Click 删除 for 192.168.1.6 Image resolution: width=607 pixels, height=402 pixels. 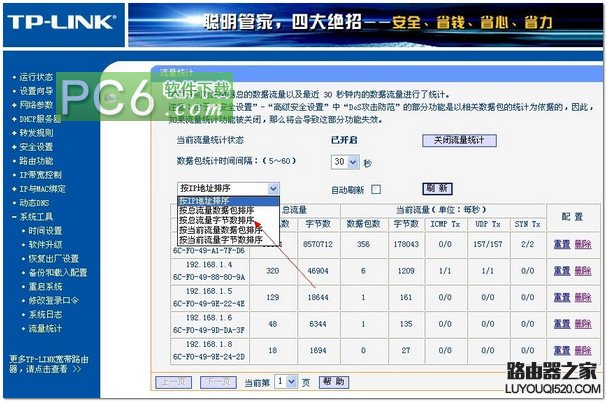583,324
